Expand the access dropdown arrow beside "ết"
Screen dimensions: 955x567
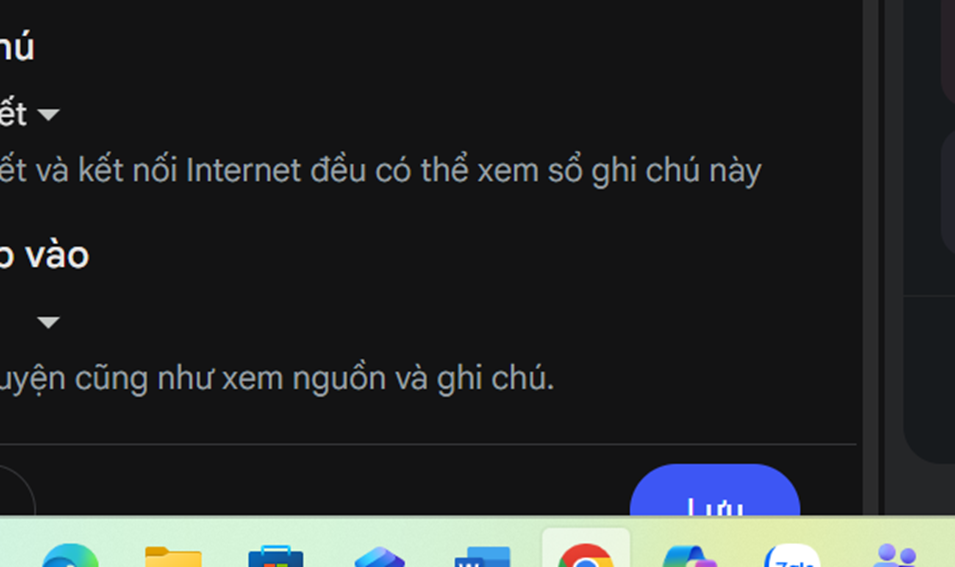click(x=48, y=114)
